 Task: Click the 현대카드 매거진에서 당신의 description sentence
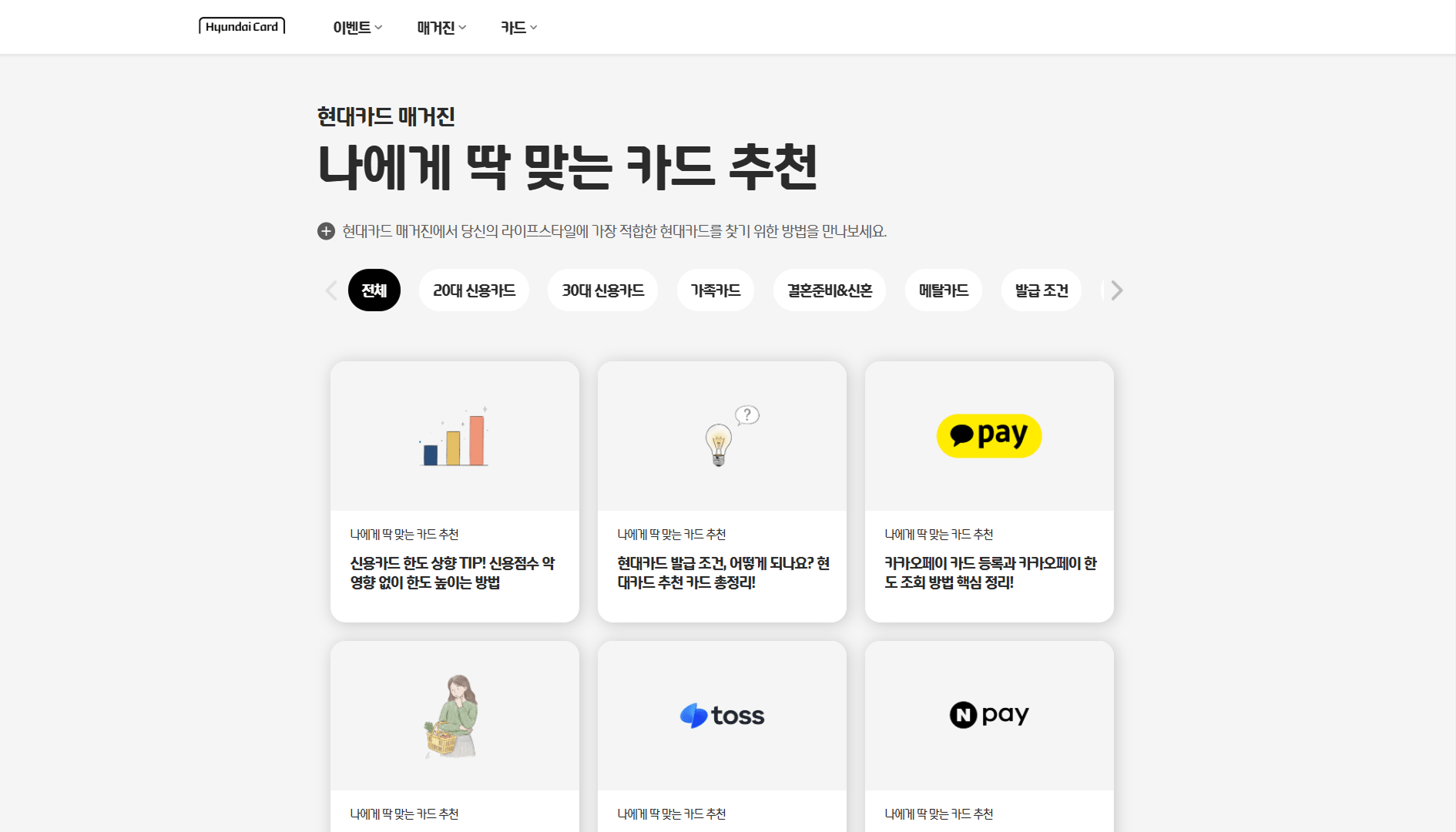click(615, 231)
